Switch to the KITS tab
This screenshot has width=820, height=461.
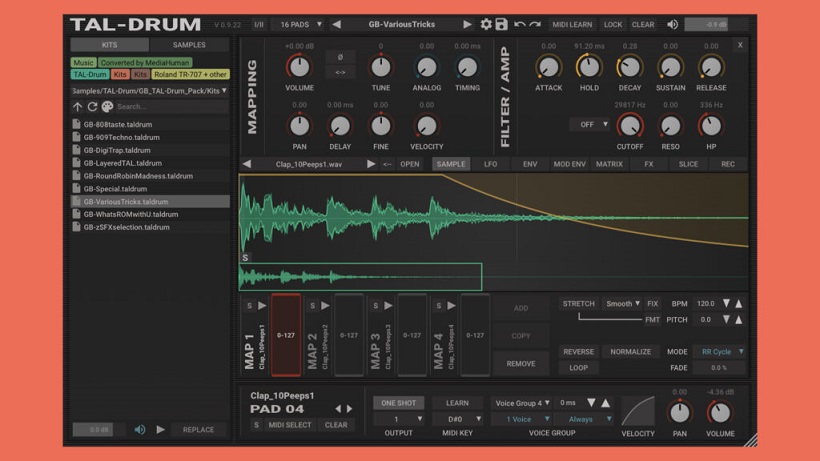coord(110,45)
